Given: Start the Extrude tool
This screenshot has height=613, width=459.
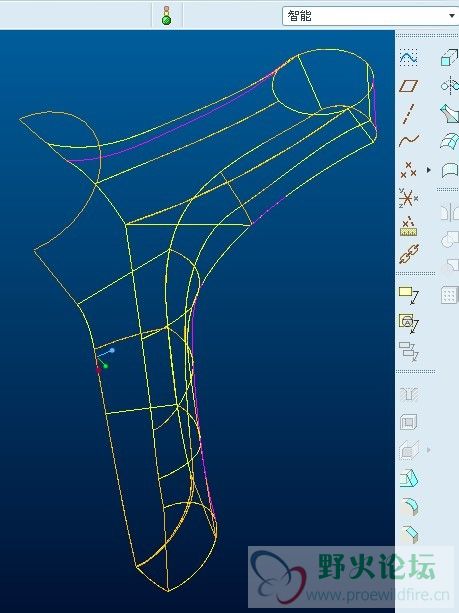Looking at the screenshot, I should tap(449, 57).
